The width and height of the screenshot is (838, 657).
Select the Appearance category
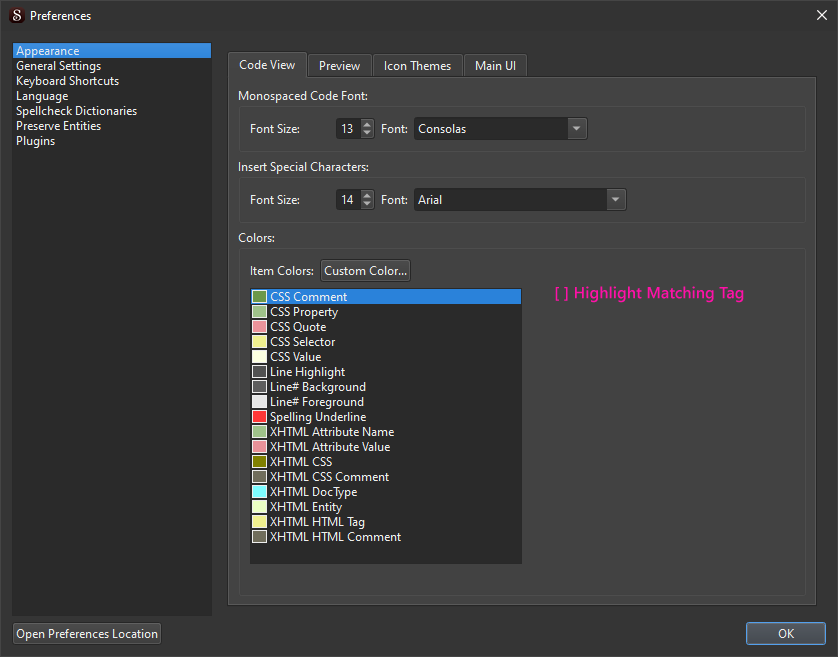coord(112,51)
